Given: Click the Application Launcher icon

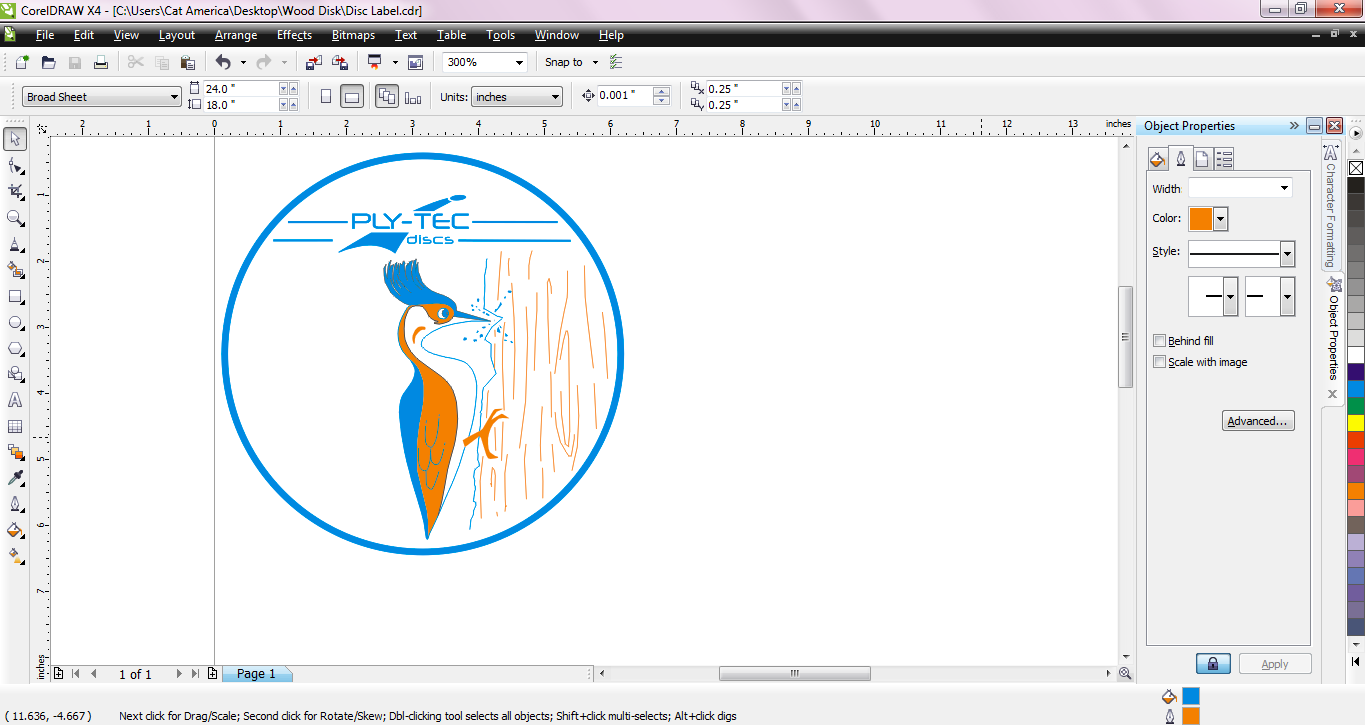Looking at the screenshot, I should click(375, 62).
